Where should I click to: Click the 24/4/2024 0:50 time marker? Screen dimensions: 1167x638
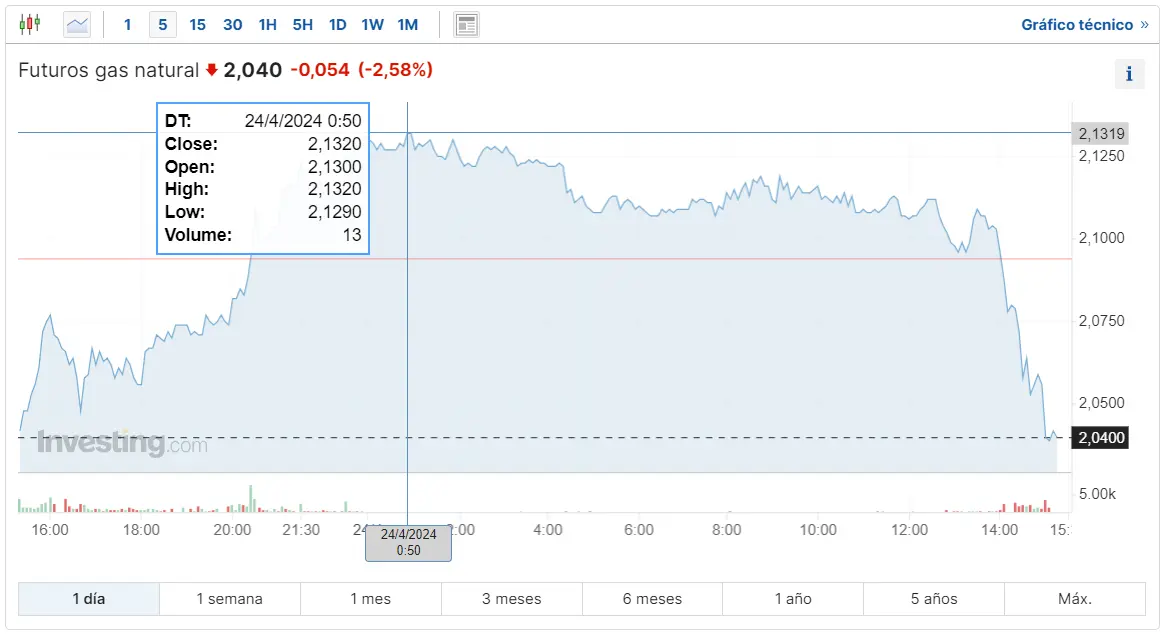pyautogui.click(x=408, y=542)
